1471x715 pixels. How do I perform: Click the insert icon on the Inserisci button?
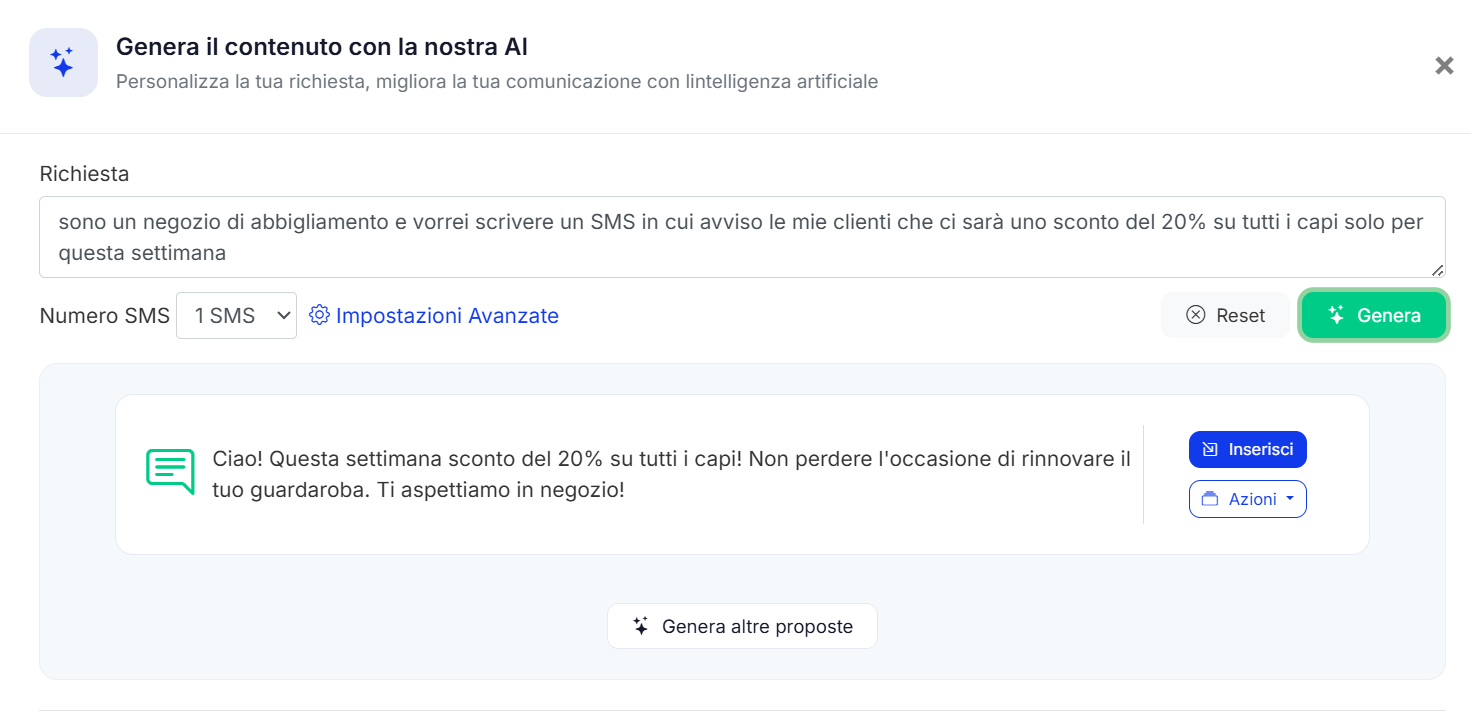(x=1213, y=449)
